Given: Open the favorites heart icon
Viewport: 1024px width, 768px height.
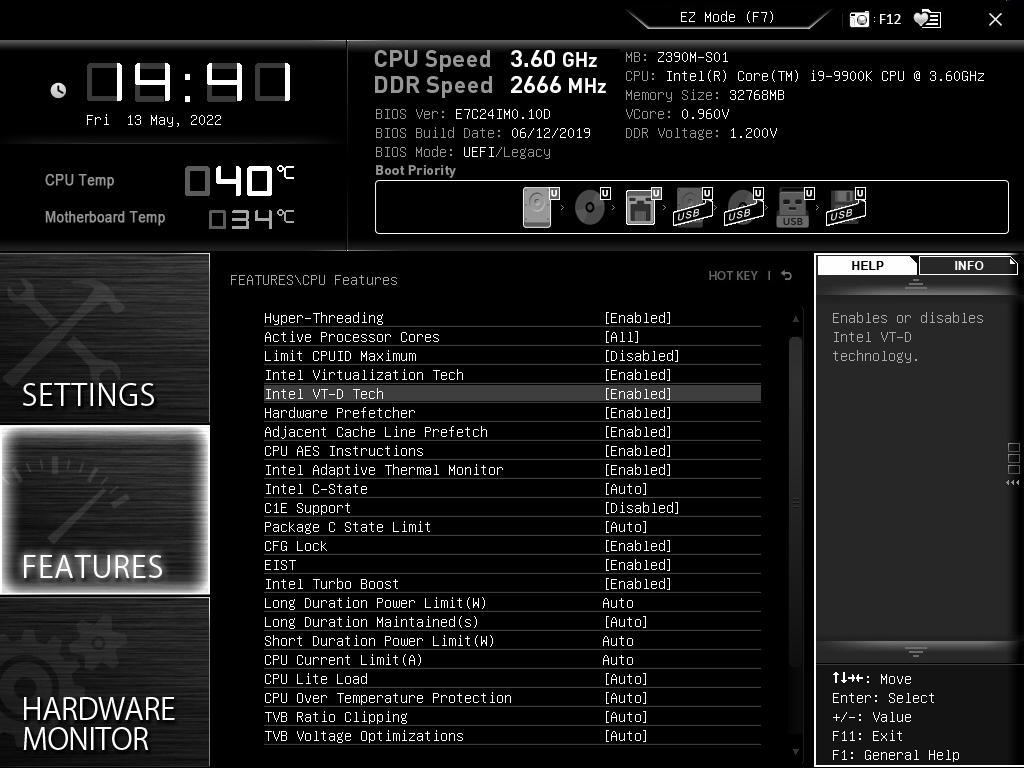Looking at the screenshot, I should point(927,19).
